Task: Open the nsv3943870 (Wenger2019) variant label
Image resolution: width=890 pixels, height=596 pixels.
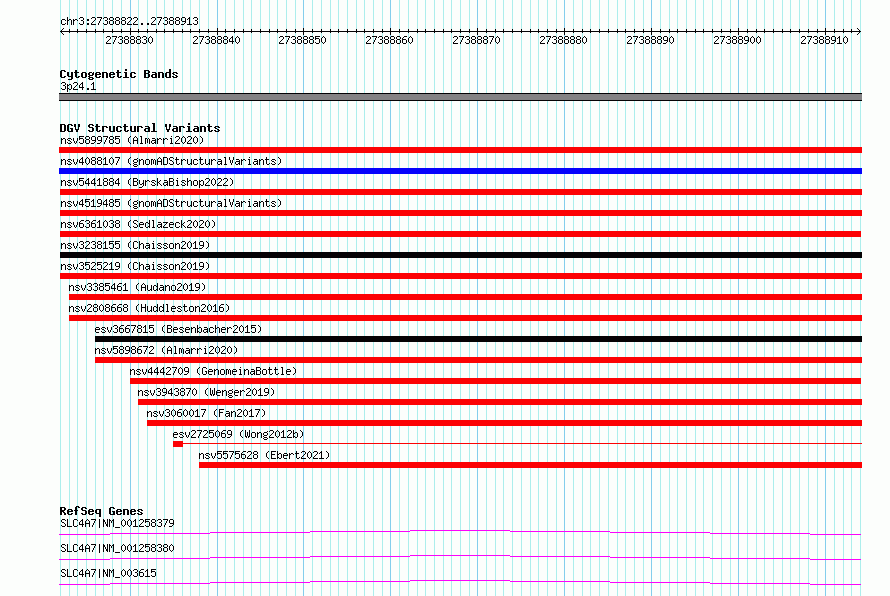Action: (x=206, y=392)
